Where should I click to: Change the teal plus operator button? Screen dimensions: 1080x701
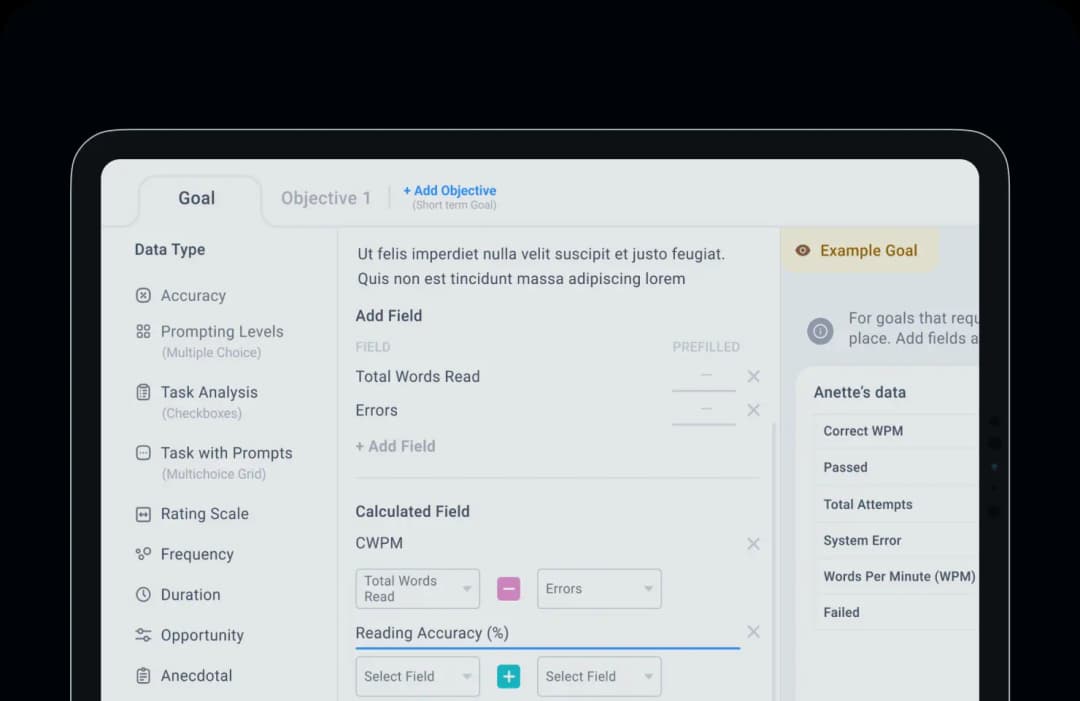pos(508,676)
